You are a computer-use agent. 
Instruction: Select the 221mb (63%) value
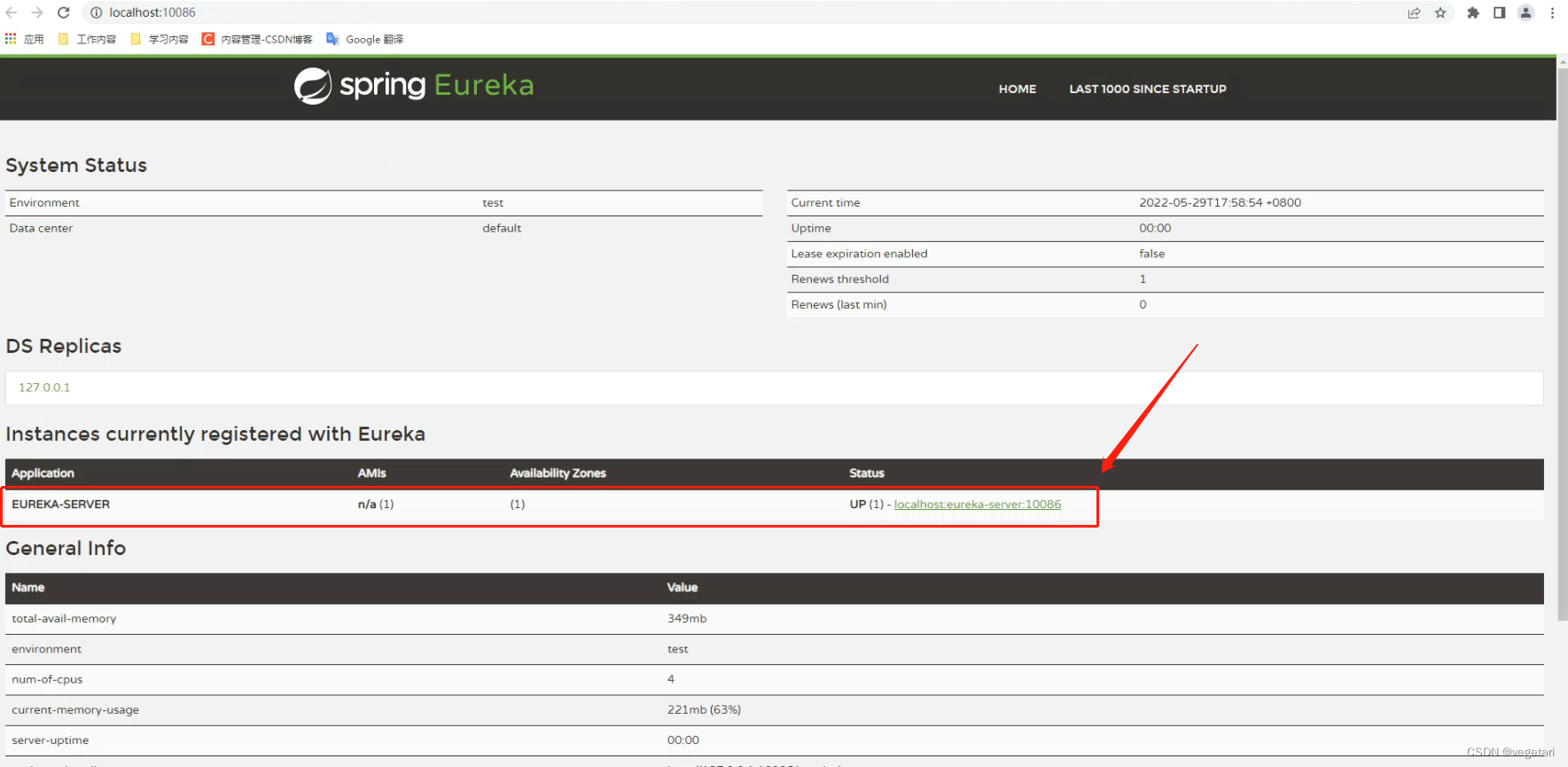(x=704, y=709)
